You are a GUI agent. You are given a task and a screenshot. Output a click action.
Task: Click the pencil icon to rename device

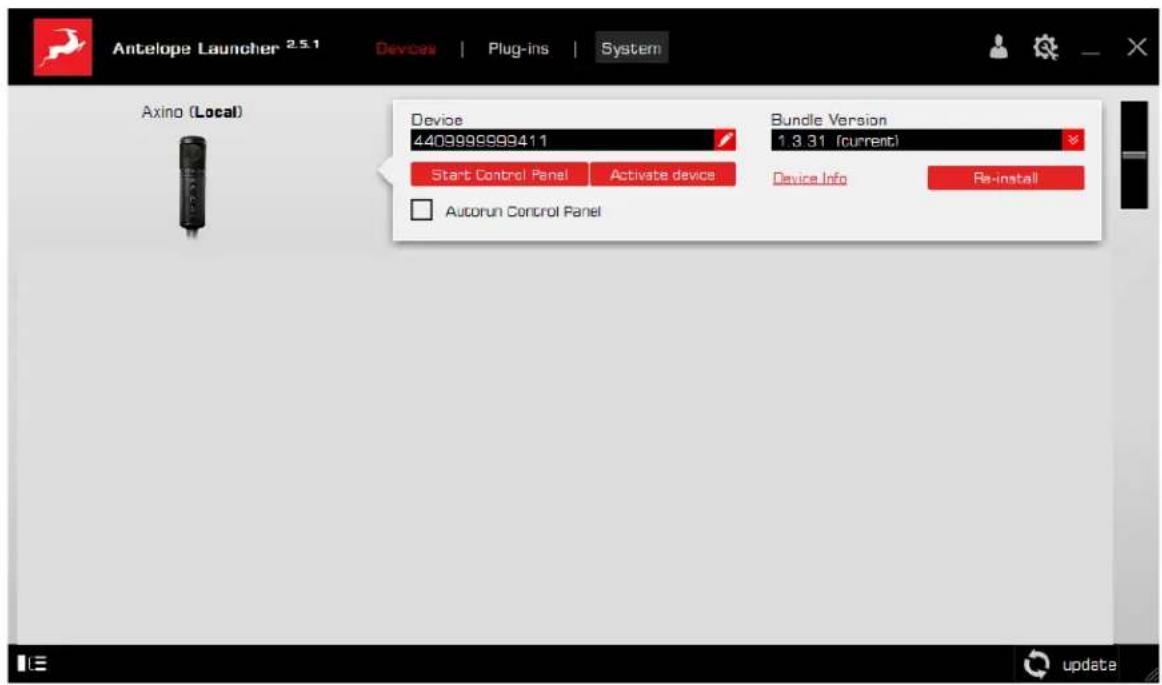725,140
